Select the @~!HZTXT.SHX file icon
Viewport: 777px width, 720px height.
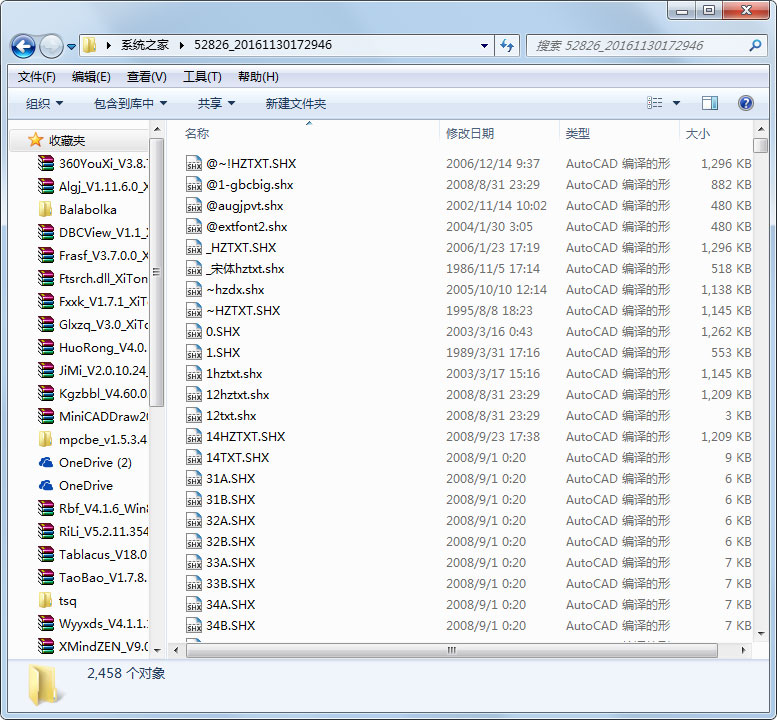(x=194, y=164)
